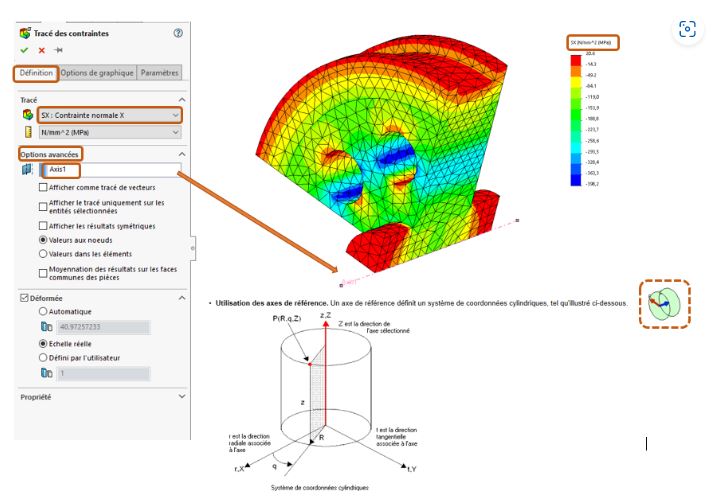725x502 pixels.
Task: Open help via the question mark icon
Action: click(178, 33)
